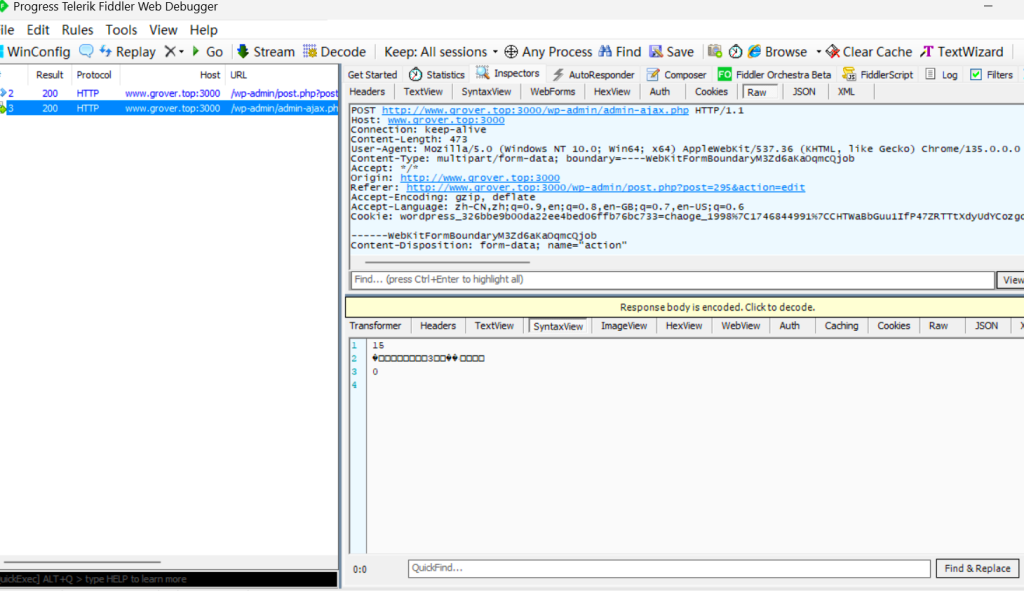This screenshot has width=1024, height=591.
Task: Click the admin-ajax.php POST URL link
Action: coord(535,110)
